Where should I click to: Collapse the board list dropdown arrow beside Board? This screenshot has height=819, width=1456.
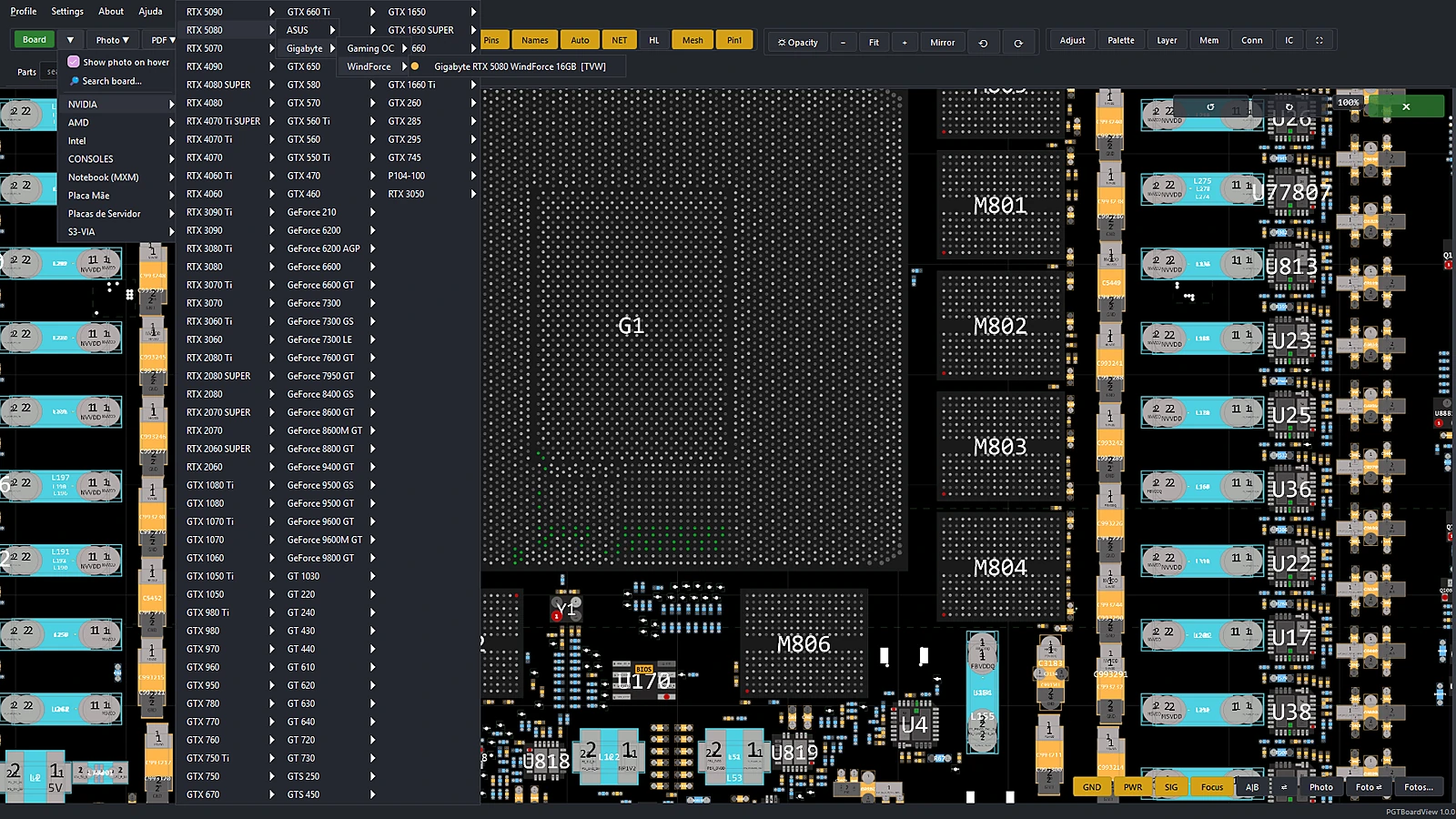70,40
